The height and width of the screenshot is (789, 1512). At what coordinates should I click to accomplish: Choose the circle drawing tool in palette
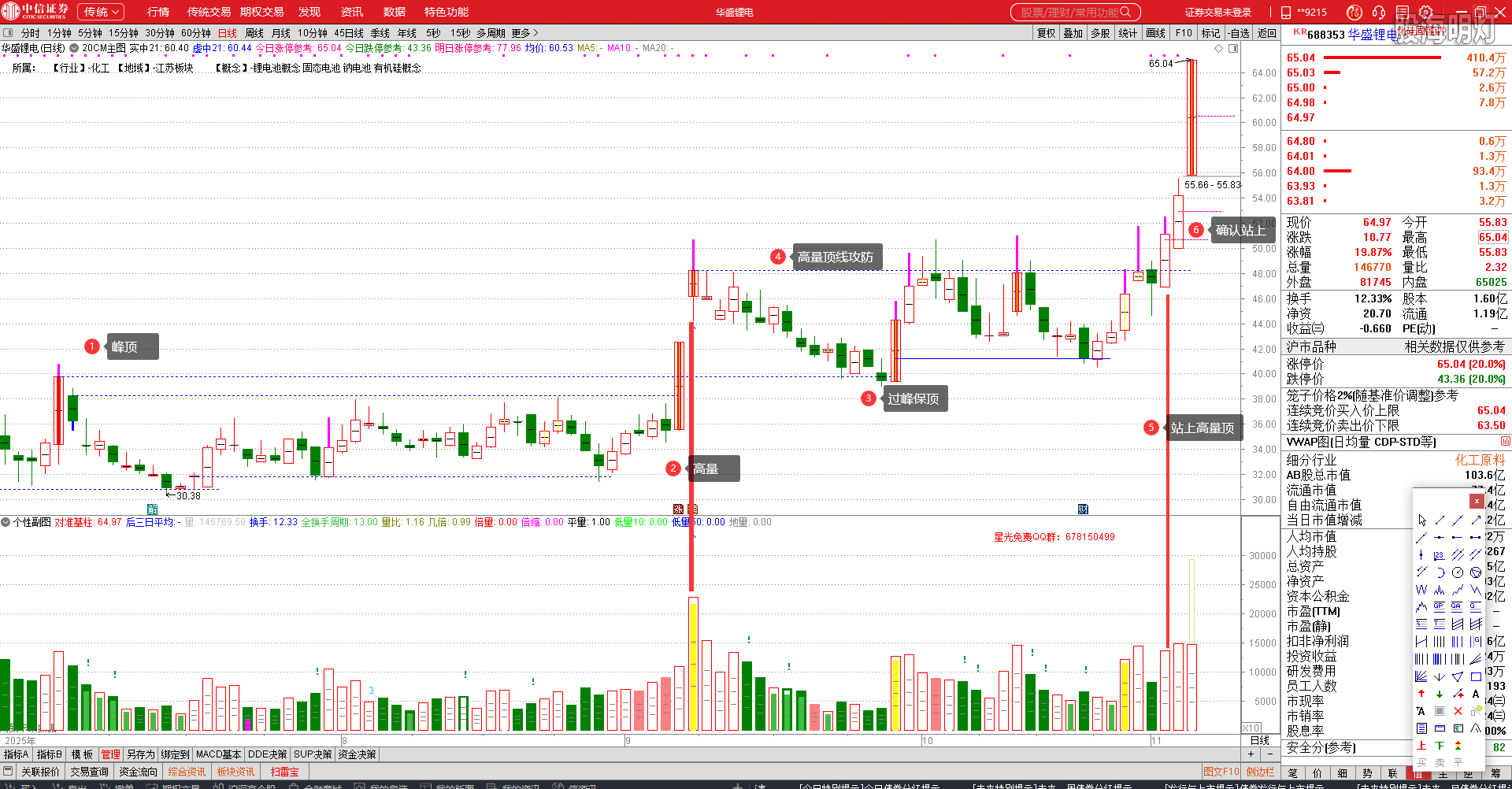click(x=1458, y=572)
